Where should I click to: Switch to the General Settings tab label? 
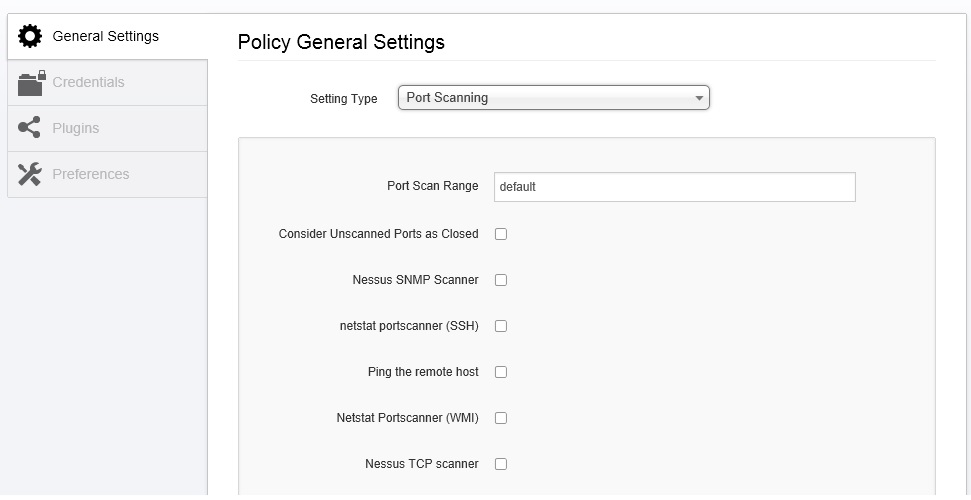coord(105,37)
